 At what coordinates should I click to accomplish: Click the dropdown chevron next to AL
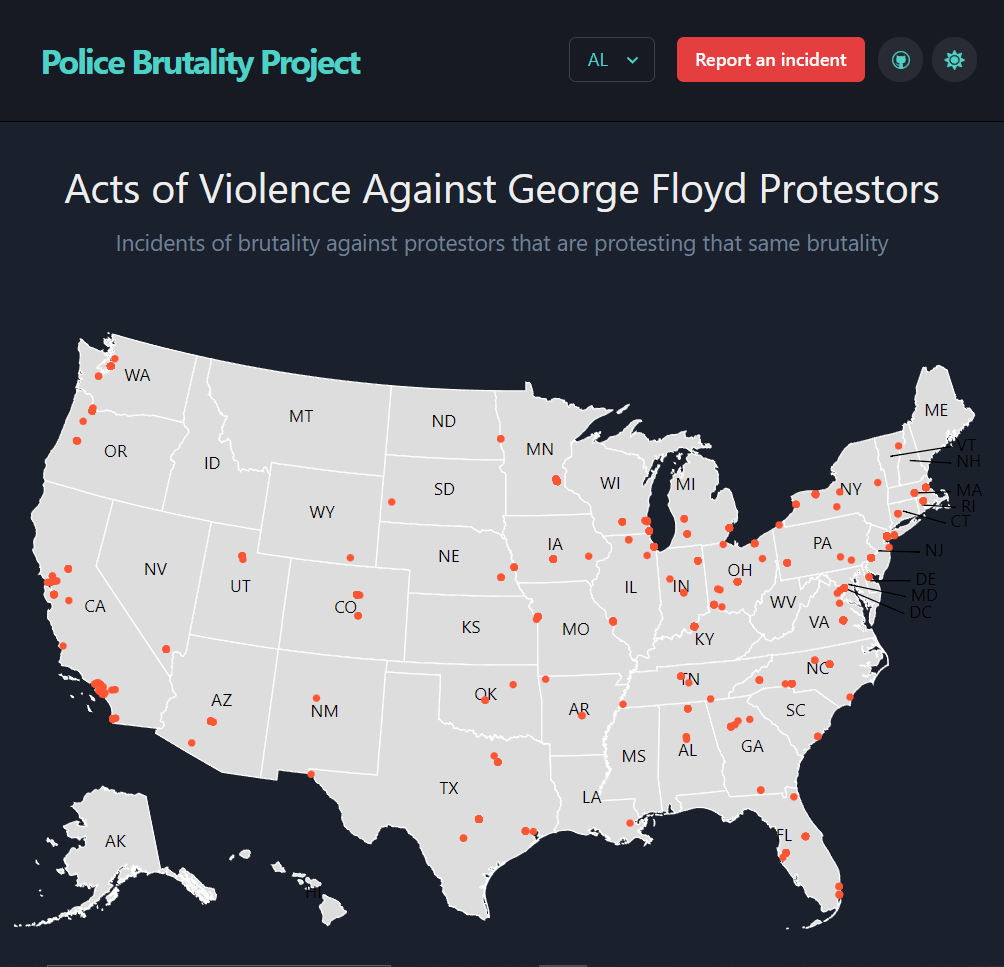tap(632, 60)
